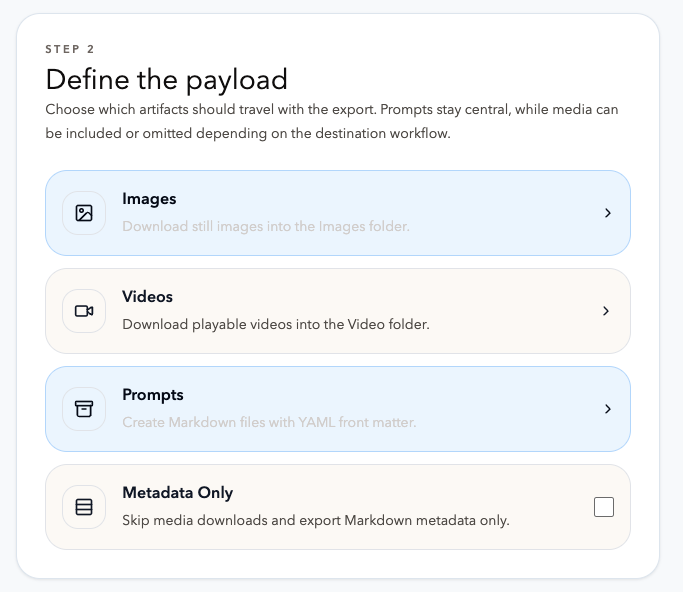Viewport: 683px width, 592px height.
Task: Click 'Create Markdown files with YAML' description
Action: tap(268, 423)
